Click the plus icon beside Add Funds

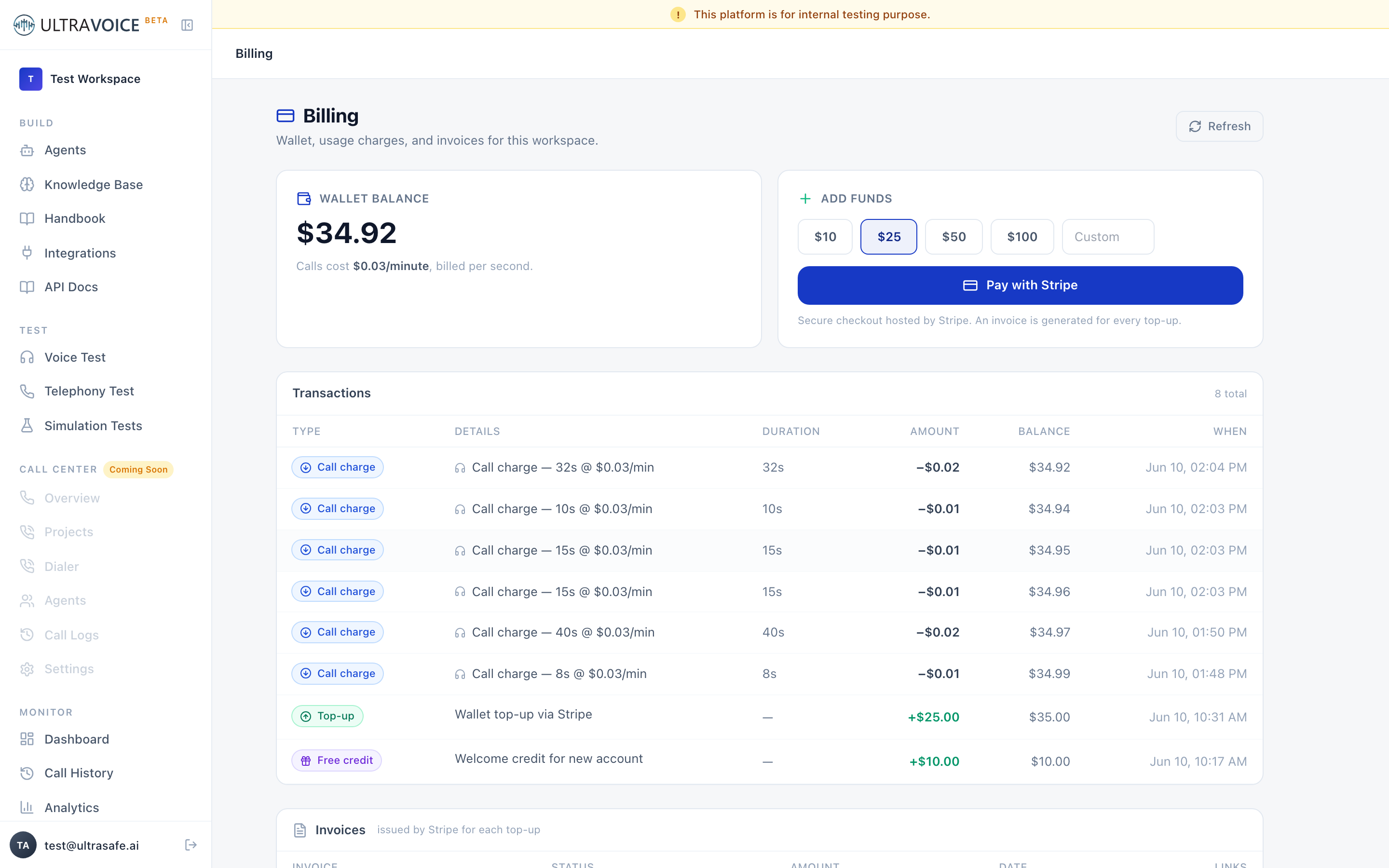(805, 199)
